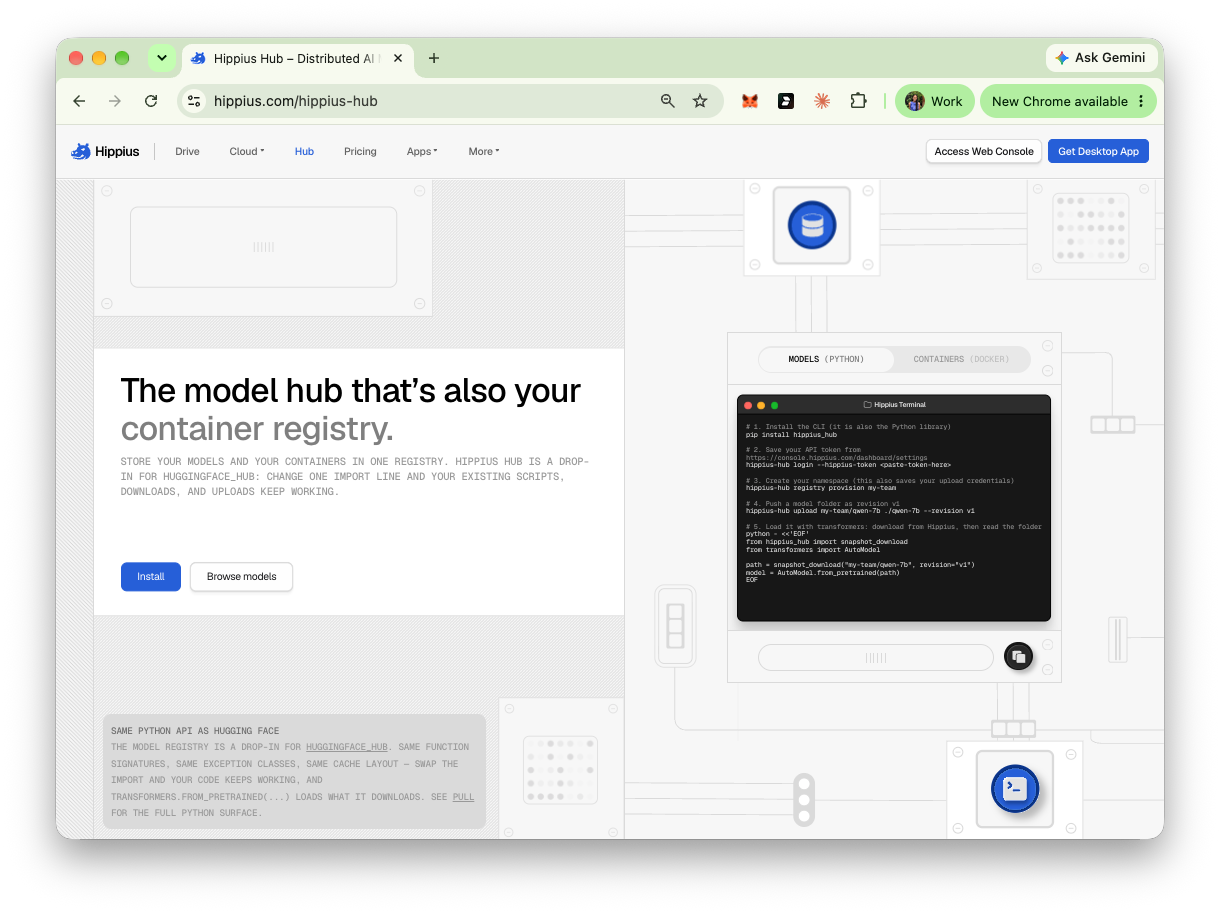
Task: Expand the More dropdown menu
Action: coord(484,151)
